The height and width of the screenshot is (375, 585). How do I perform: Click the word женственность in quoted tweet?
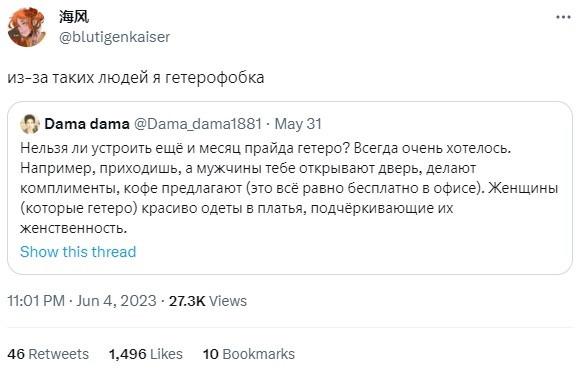click(x=73, y=228)
